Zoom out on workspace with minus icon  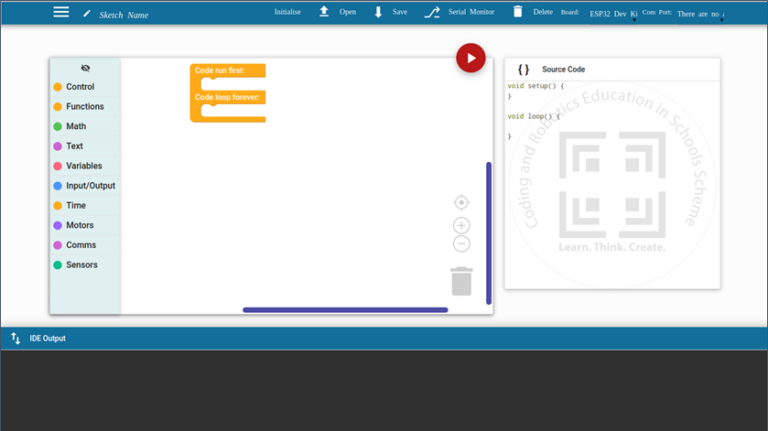[461, 244]
